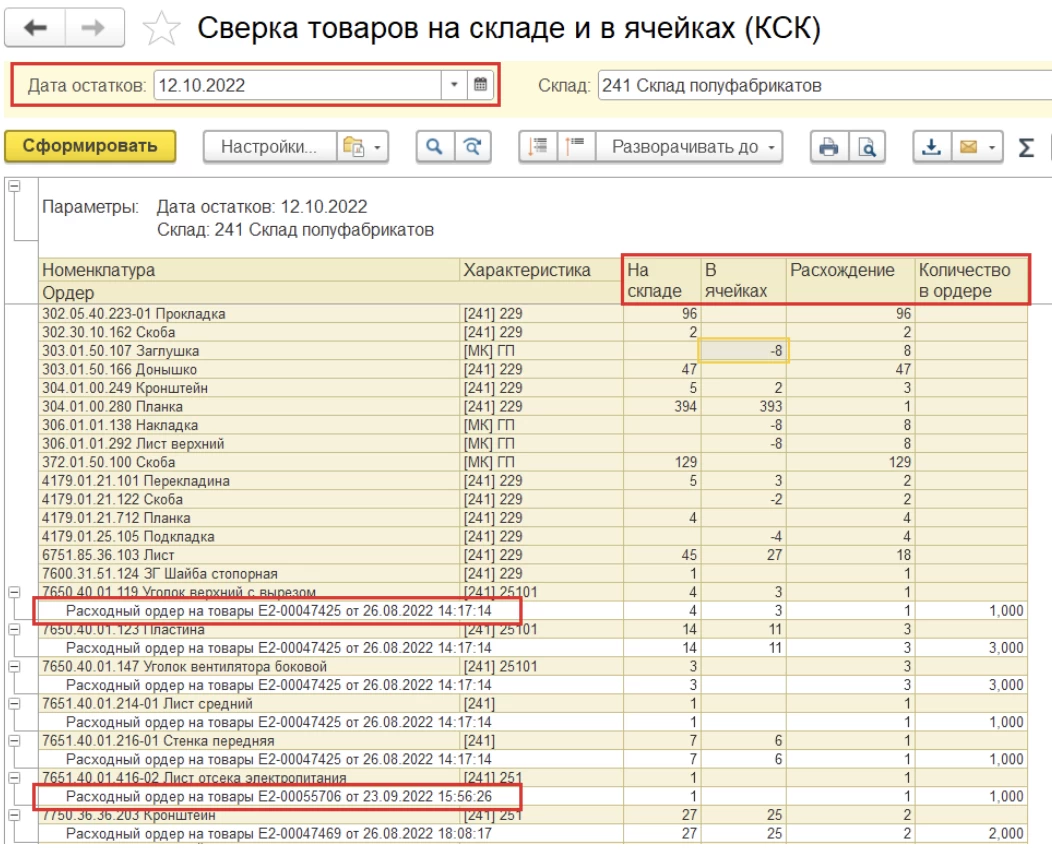Open the Настройки... button
1052x860 pixels.
(268, 147)
